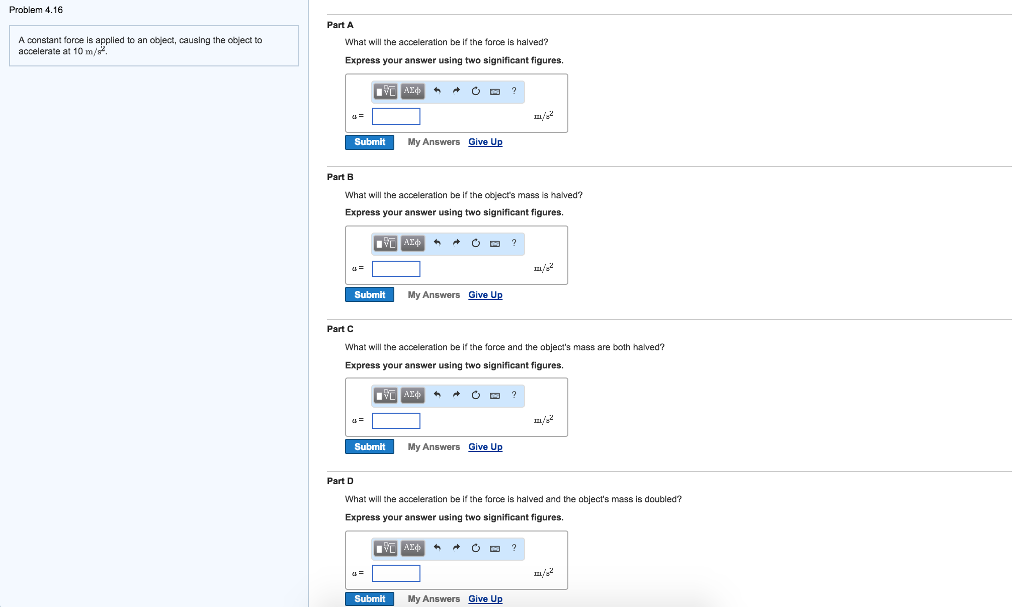Submit the Part C answer

(370, 447)
